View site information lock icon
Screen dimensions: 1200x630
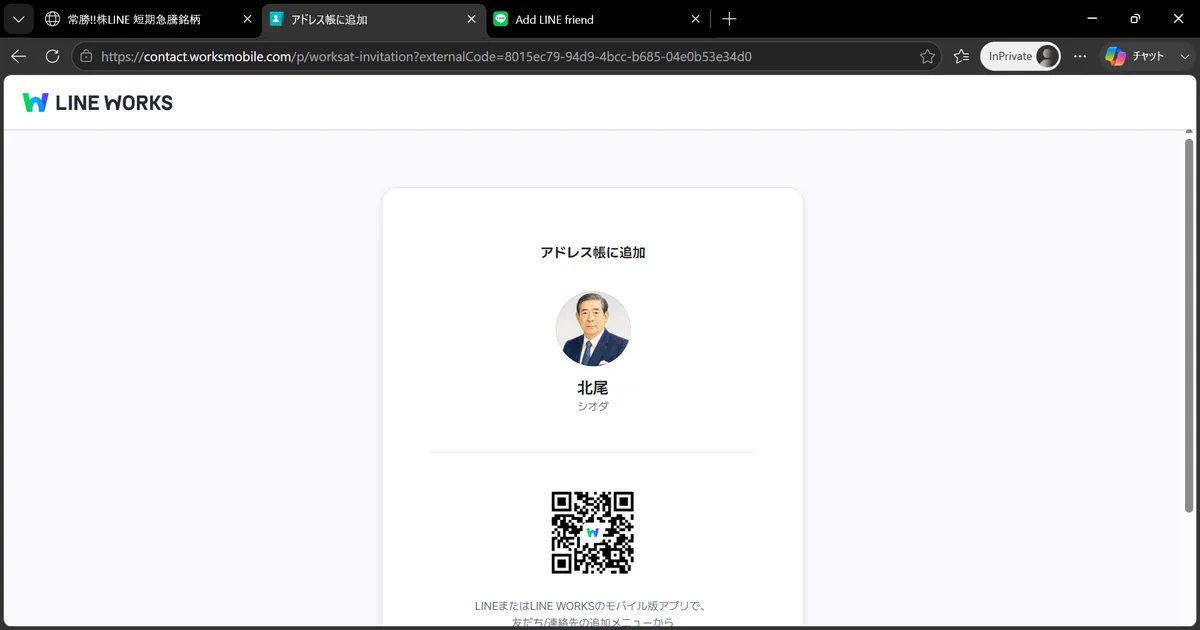tap(87, 57)
